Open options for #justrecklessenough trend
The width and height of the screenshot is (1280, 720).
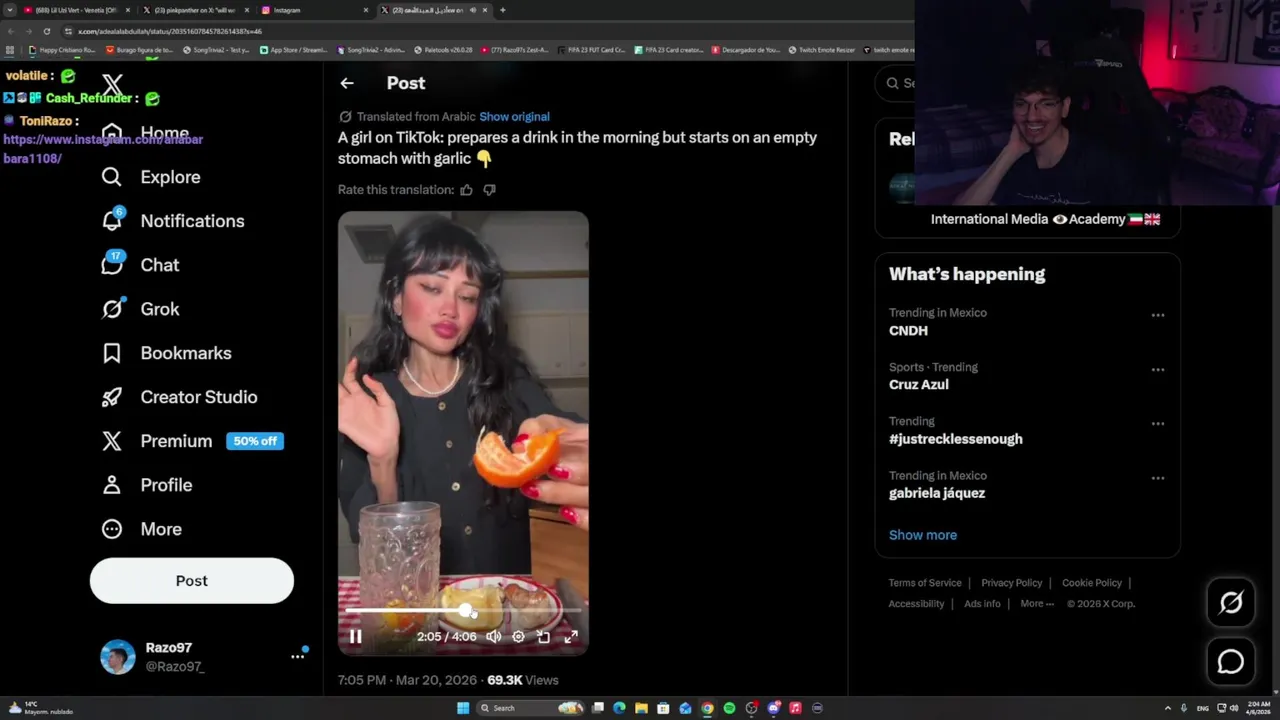[x=1158, y=423]
